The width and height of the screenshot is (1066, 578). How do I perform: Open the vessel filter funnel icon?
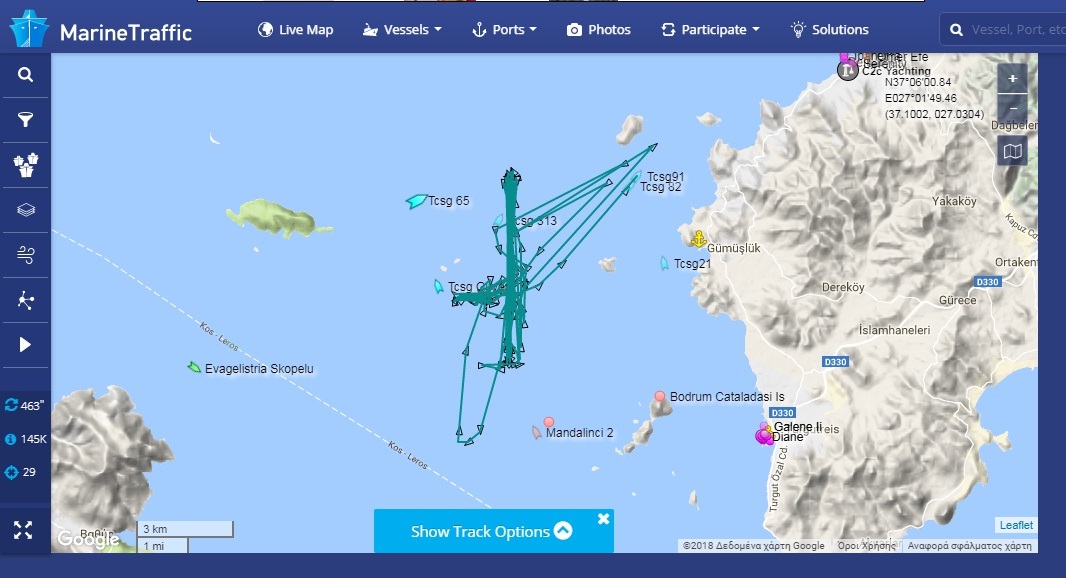[x=25, y=120]
